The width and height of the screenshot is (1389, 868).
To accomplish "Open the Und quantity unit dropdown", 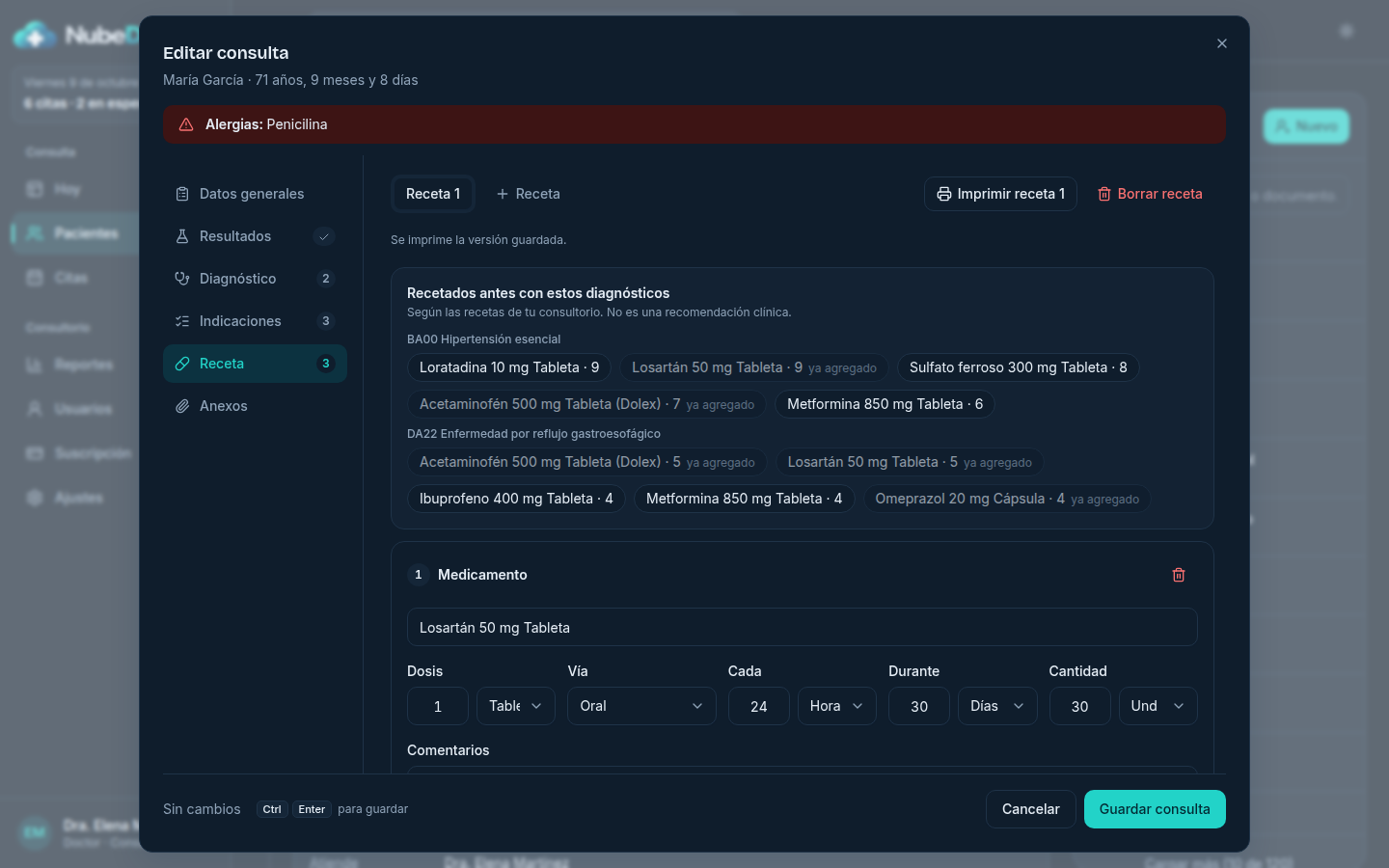I will (x=1158, y=706).
